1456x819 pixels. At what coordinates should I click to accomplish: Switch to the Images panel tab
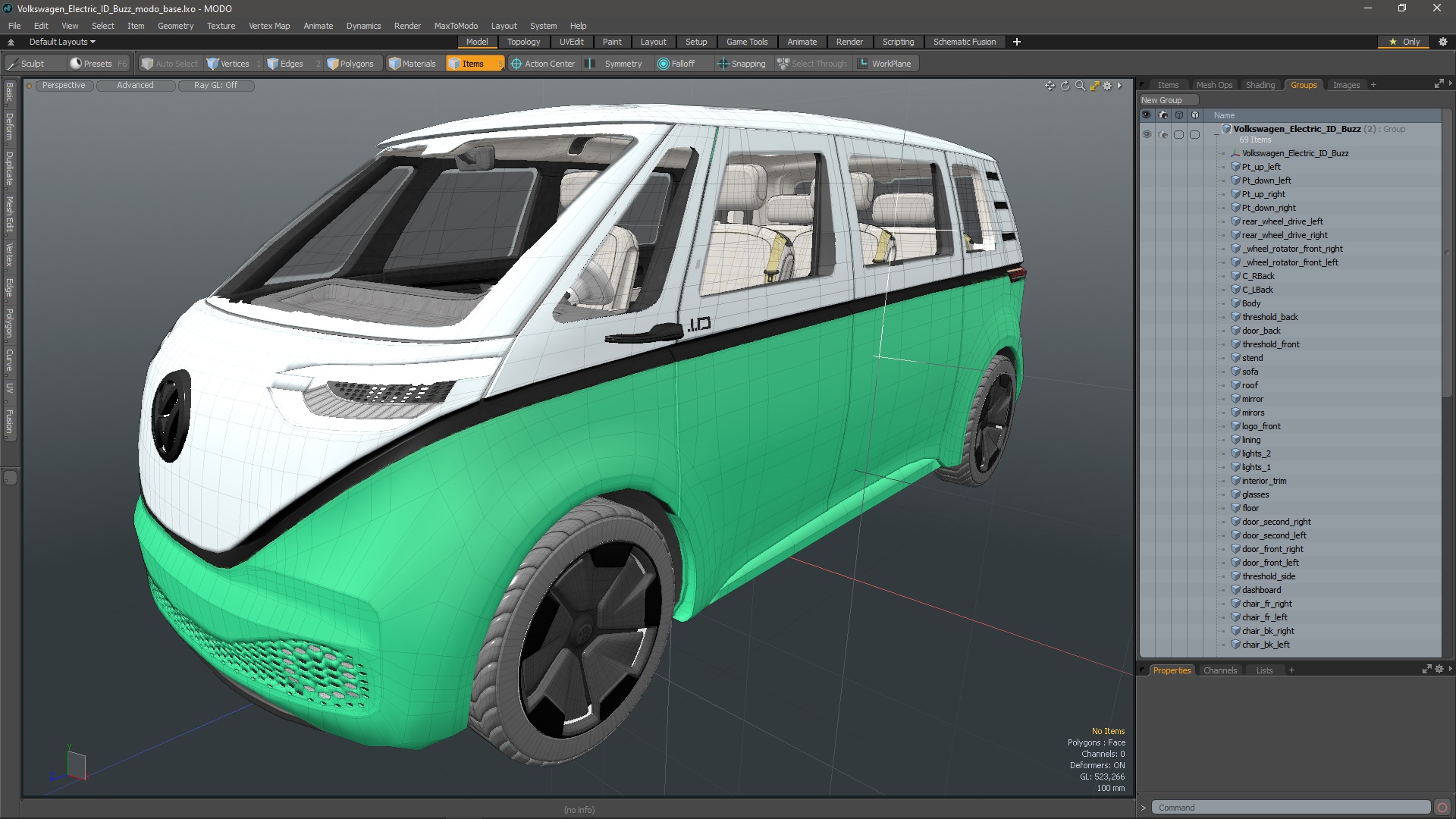pos(1346,85)
